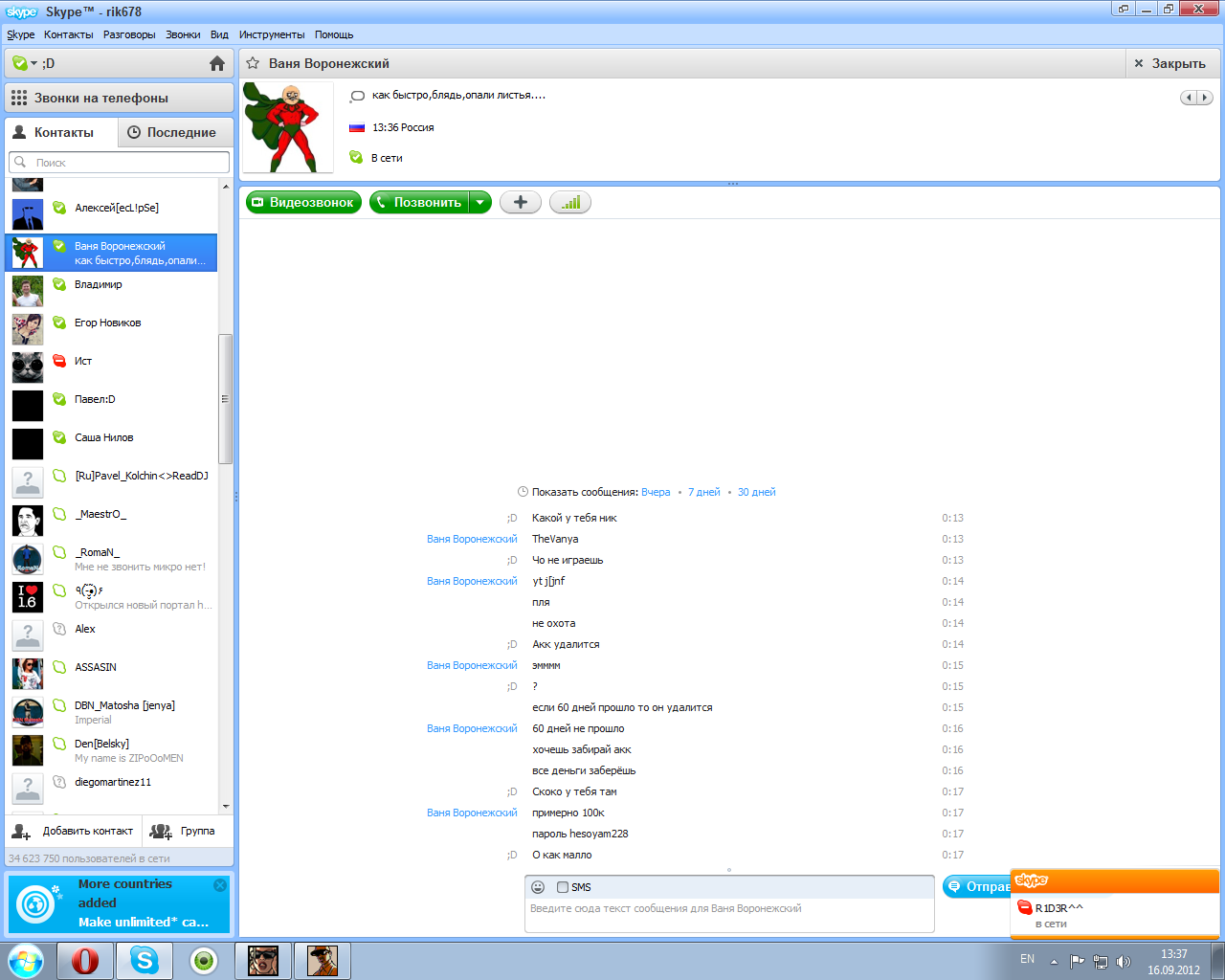Image resolution: width=1225 pixels, height=980 pixels.
Task: Click the mood message speech bubble icon
Action: (x=357, y=96)
